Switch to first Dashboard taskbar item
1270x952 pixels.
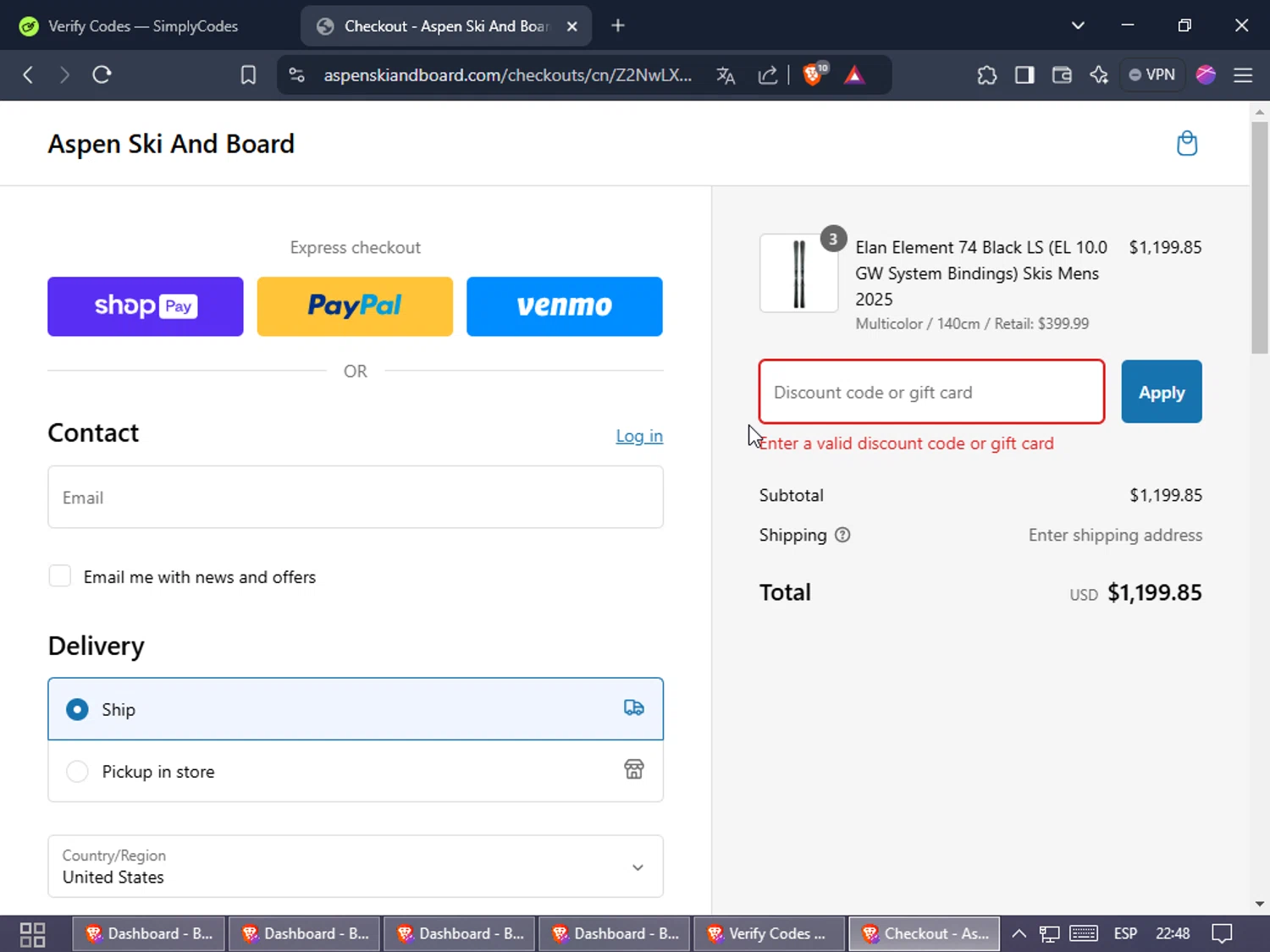(x=149, y=933)
